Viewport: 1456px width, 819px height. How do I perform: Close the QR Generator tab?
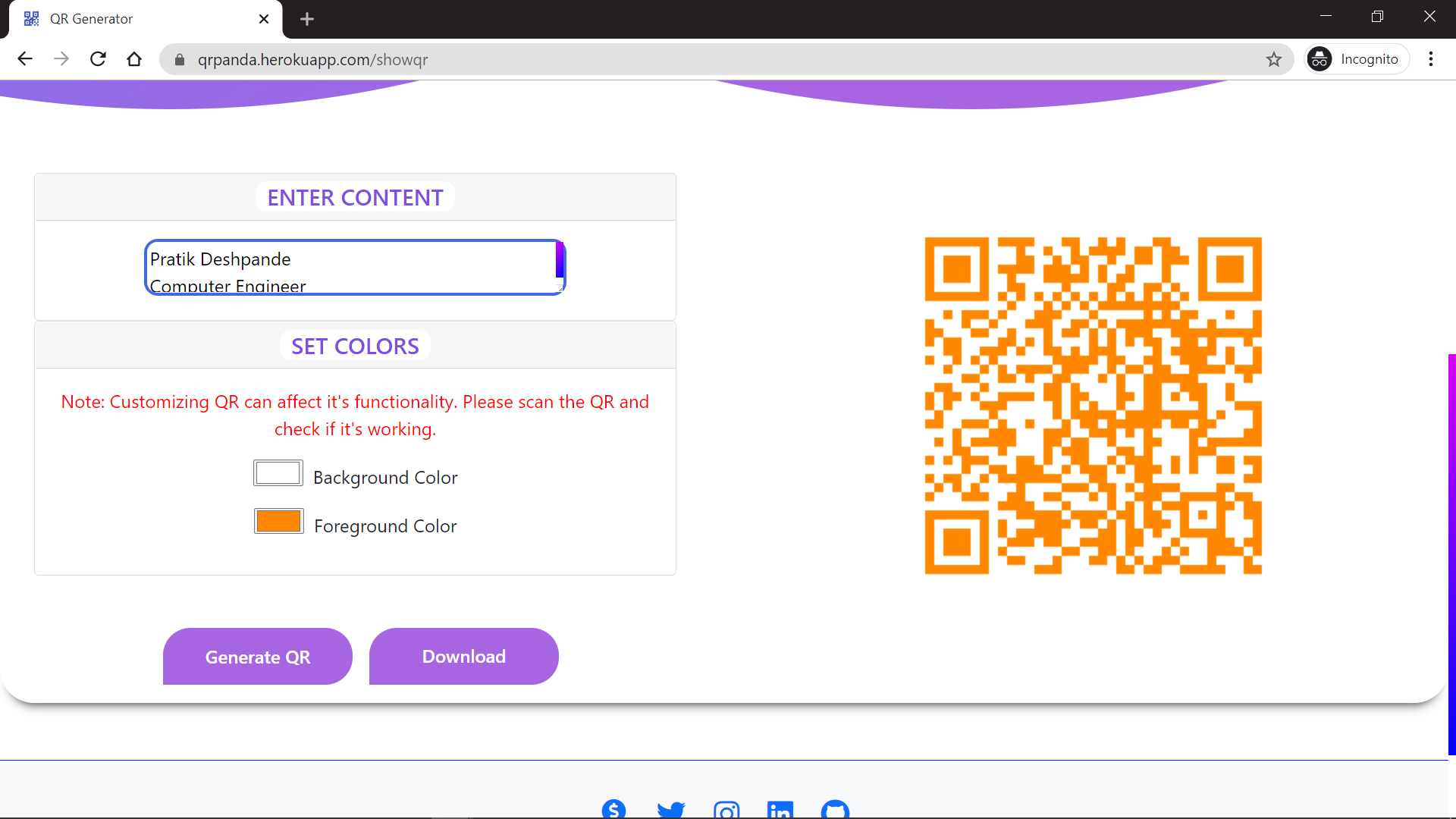[x=264, y=19]
